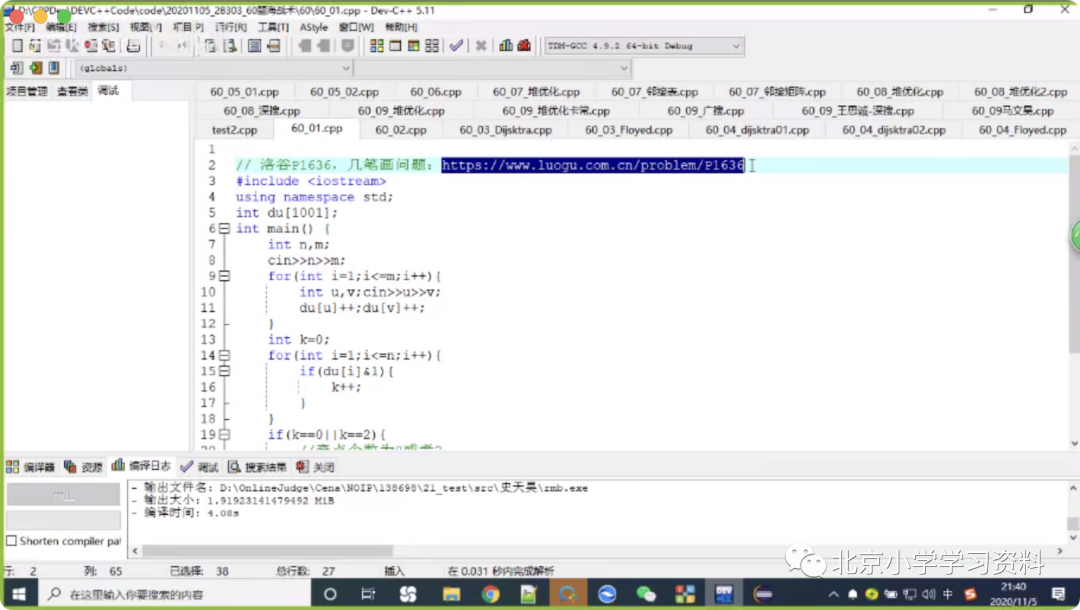The height and width of the screenshot is (610, 1080).
Task: Open File Explorer from the taskbar
Action: point(451,593)
